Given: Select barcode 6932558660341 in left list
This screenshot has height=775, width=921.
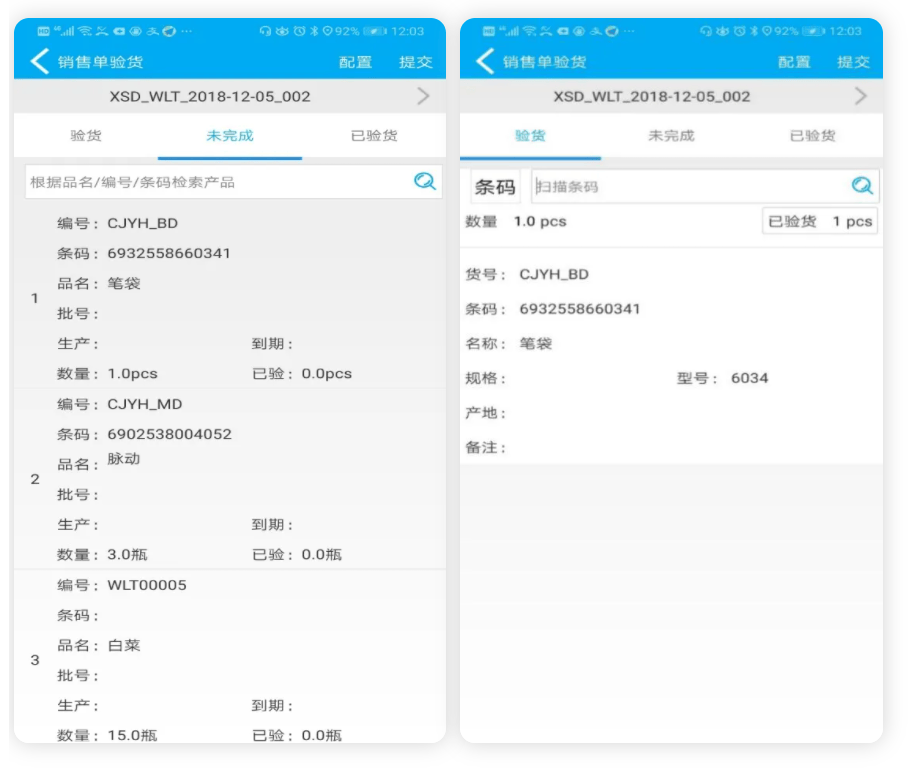Looking at the screenshot, I should pyautogui.click(x=169, y=253).
